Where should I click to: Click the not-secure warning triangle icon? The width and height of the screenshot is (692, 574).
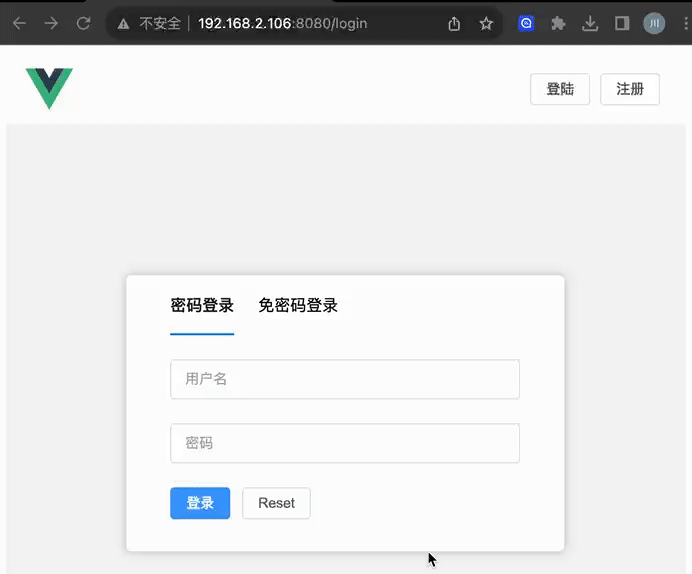tap(124, 23)
